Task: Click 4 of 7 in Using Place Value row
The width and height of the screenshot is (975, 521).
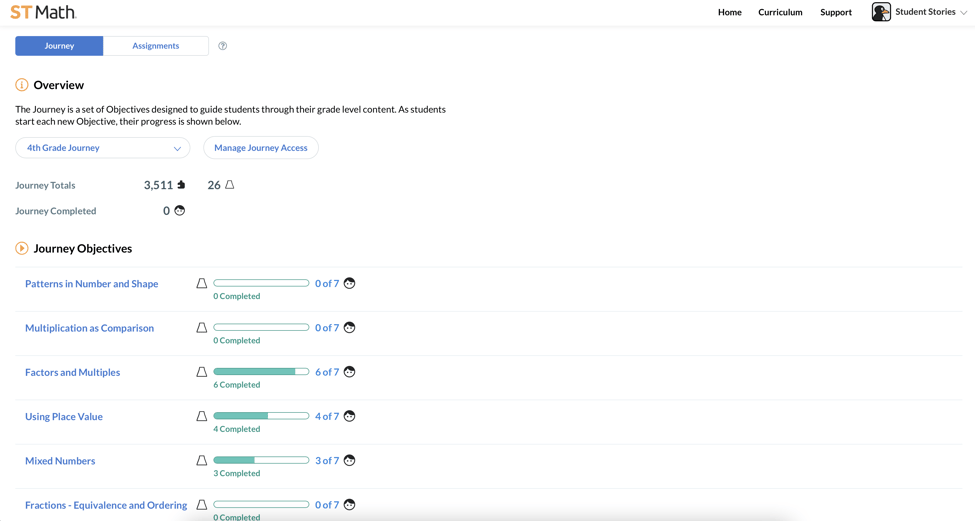Action: [327, 416]
